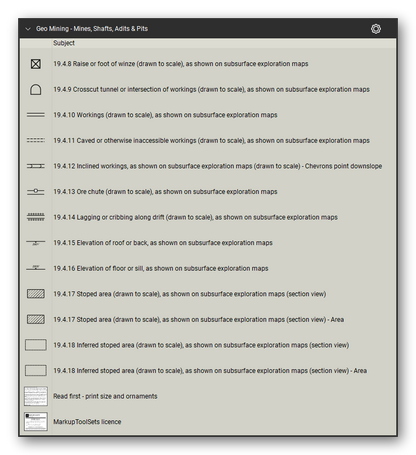
Task: Select the 19.4.13 Ore chute icon
Action: [x=36, y=192]
